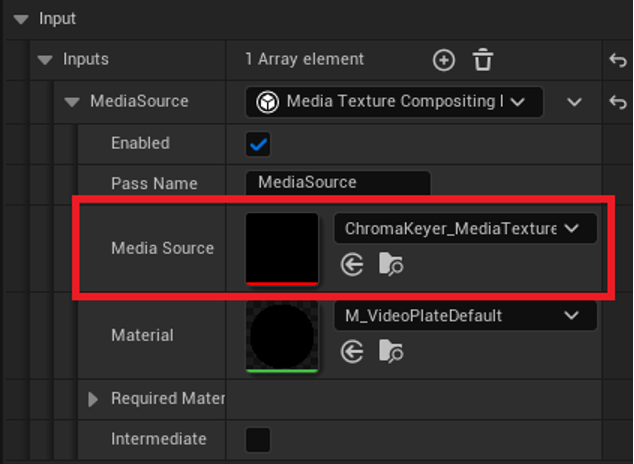Collapse the Input section
This screenshot has width=634, height=464.
click(21, 19)
